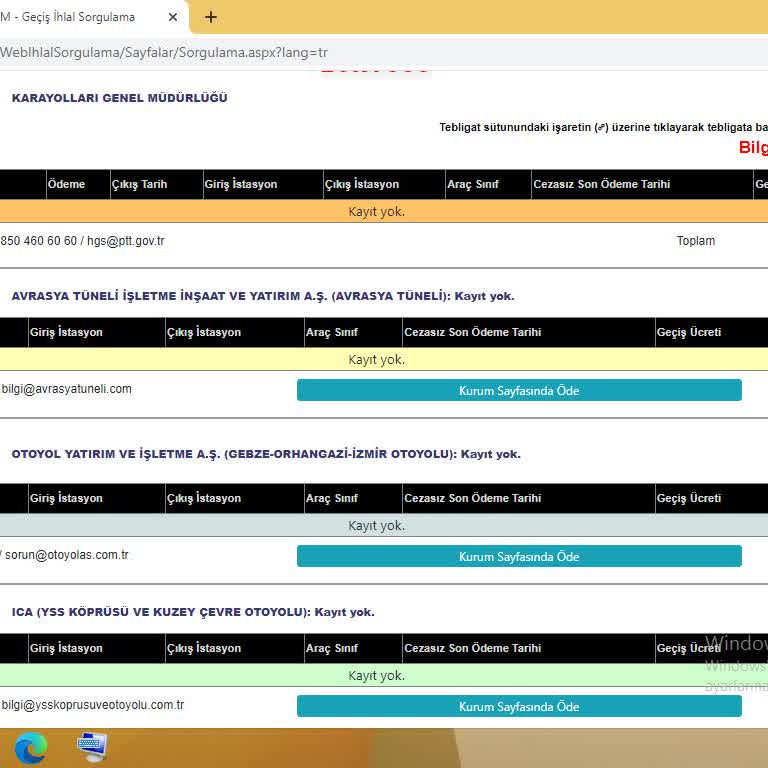Image resolution: width=768 pixels, height=768 pixels.
Task: Click the Çıkış Tarih column header
Action: 140,184
